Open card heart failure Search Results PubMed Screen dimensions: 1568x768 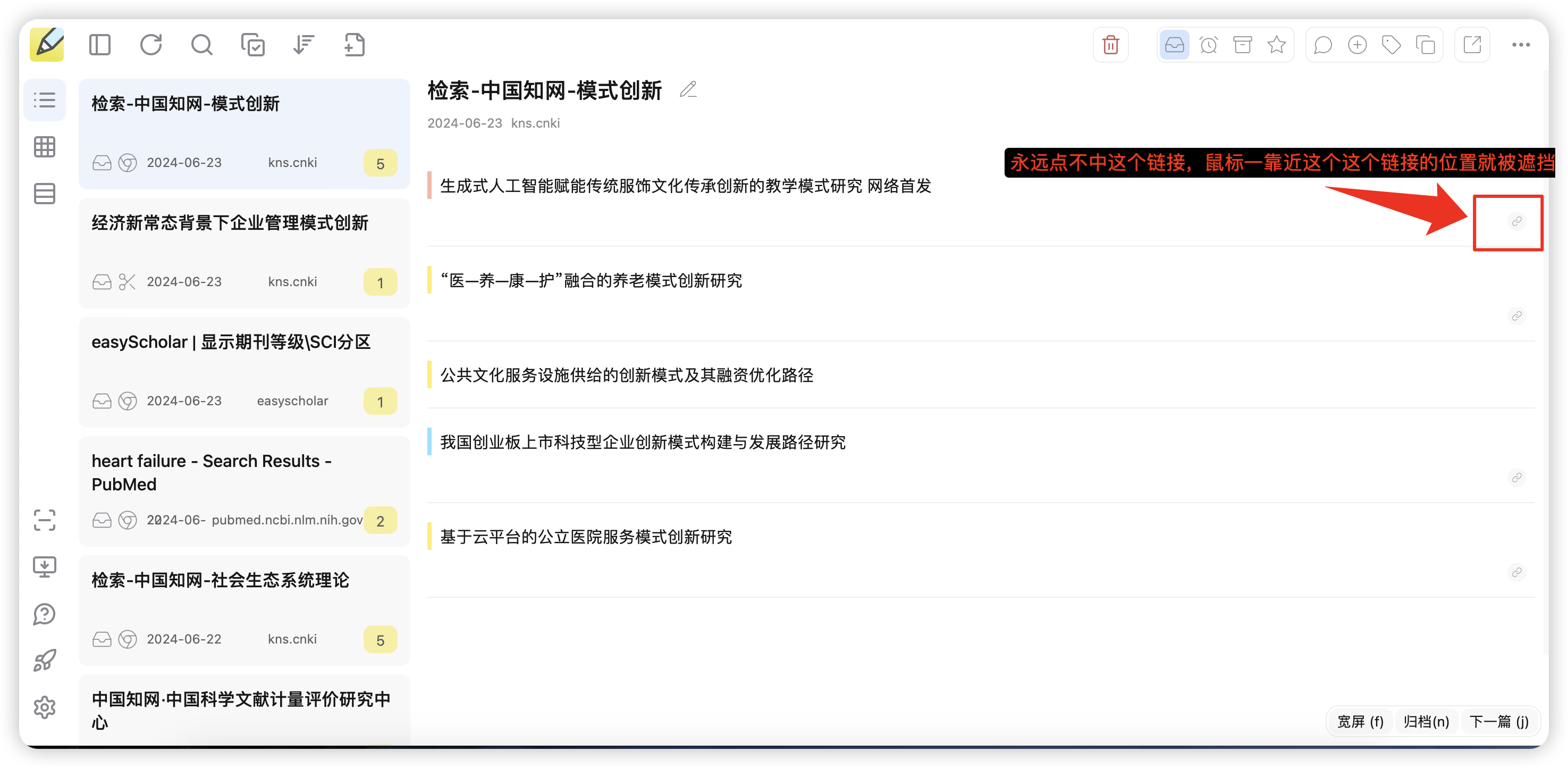(244, 491)
